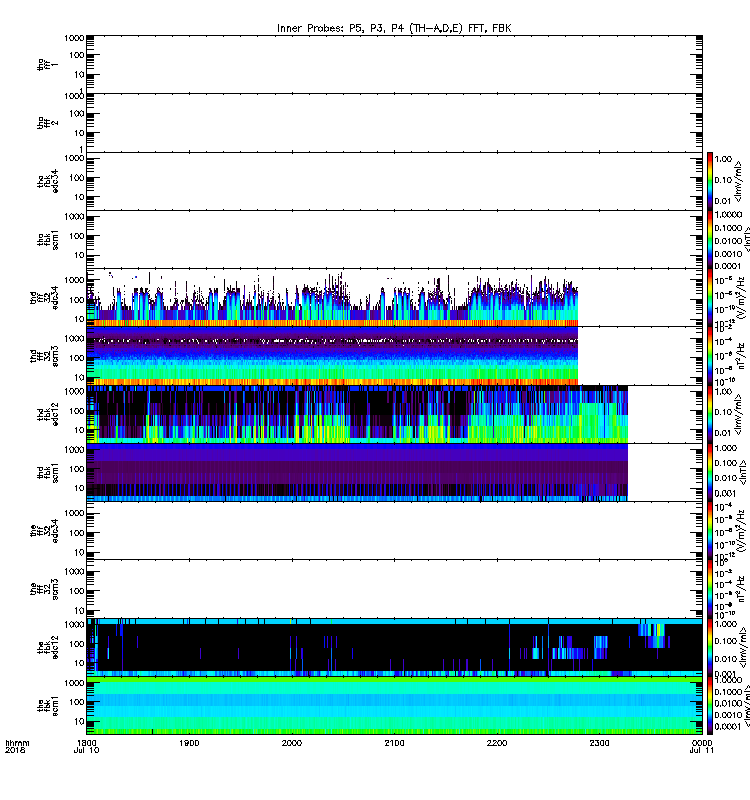The image size is (750, 800).
Task: Click the "0000 Jul 11" time tick label
Action: 702,746
